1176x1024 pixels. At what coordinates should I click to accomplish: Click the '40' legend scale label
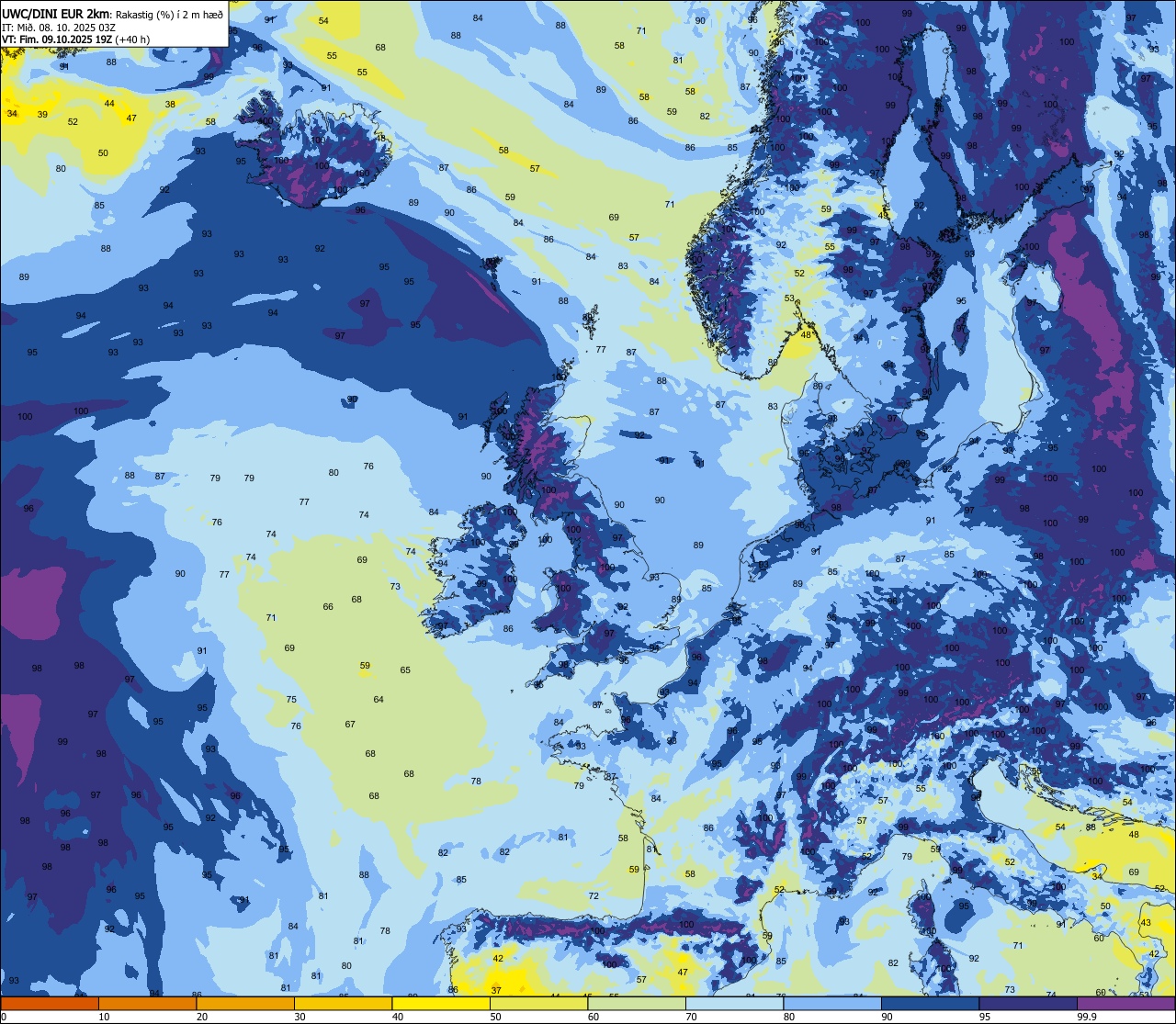pyautogui.click(x=398, y=1018)
